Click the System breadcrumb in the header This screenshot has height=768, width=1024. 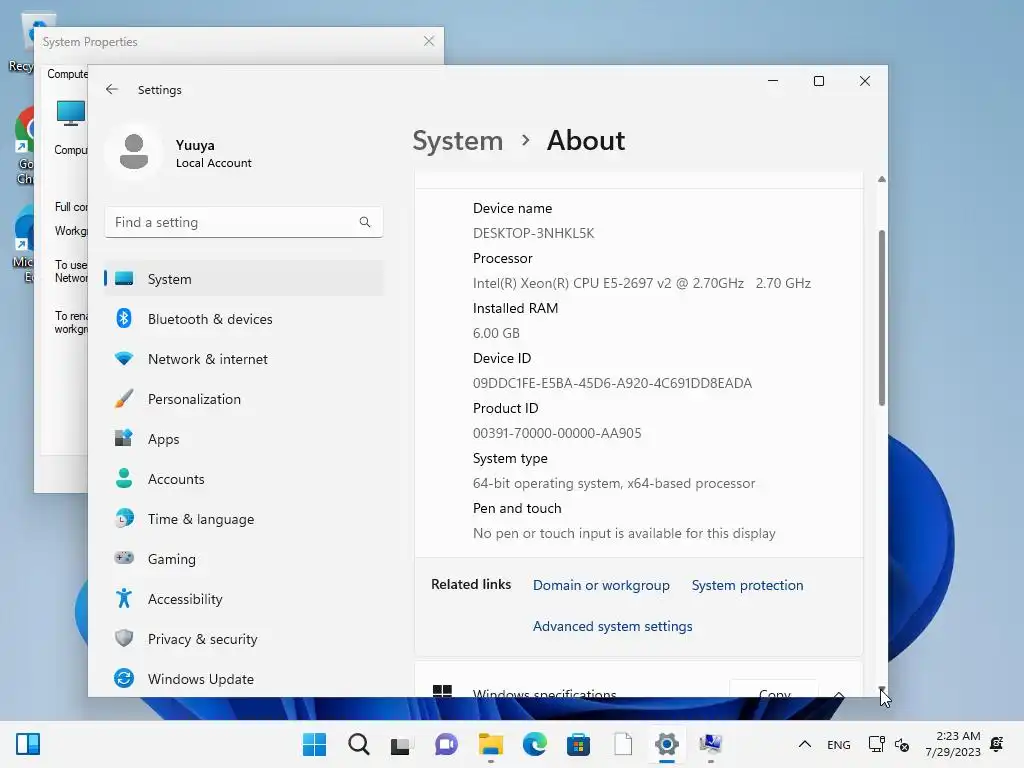pos(458,140)
